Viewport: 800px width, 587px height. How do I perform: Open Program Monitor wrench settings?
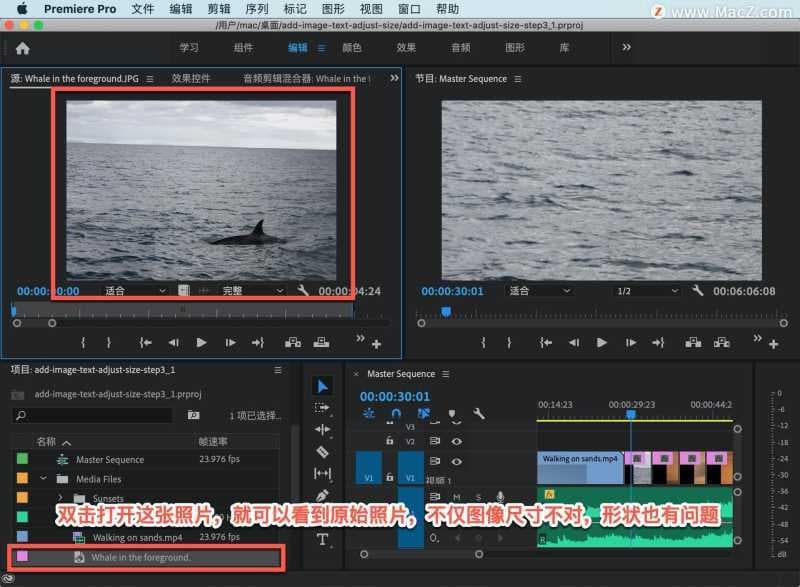(698, 291)
